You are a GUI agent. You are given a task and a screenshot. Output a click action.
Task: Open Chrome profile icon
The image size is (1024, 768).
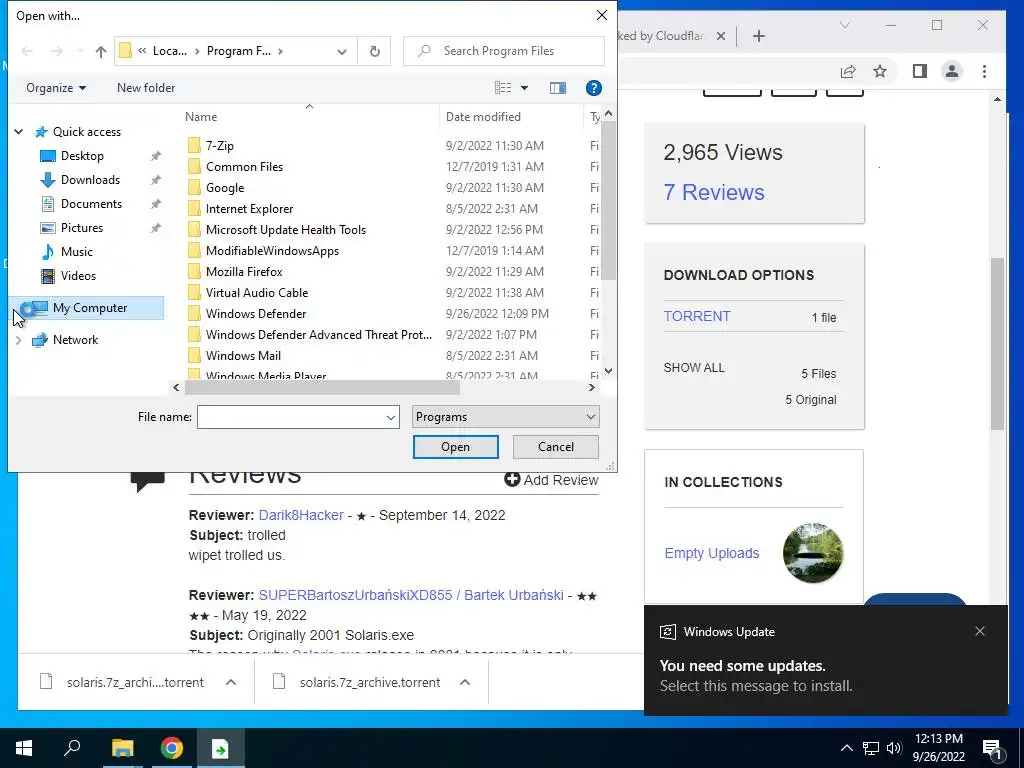coord(952,71)
